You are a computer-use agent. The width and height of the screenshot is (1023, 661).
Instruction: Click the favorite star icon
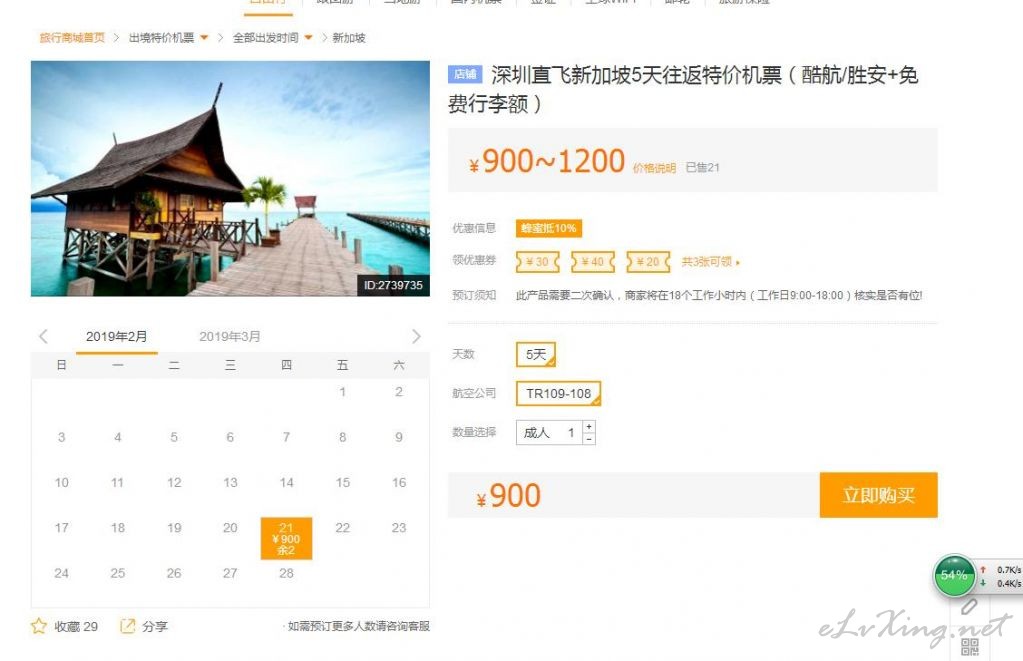tap(39, 626)
